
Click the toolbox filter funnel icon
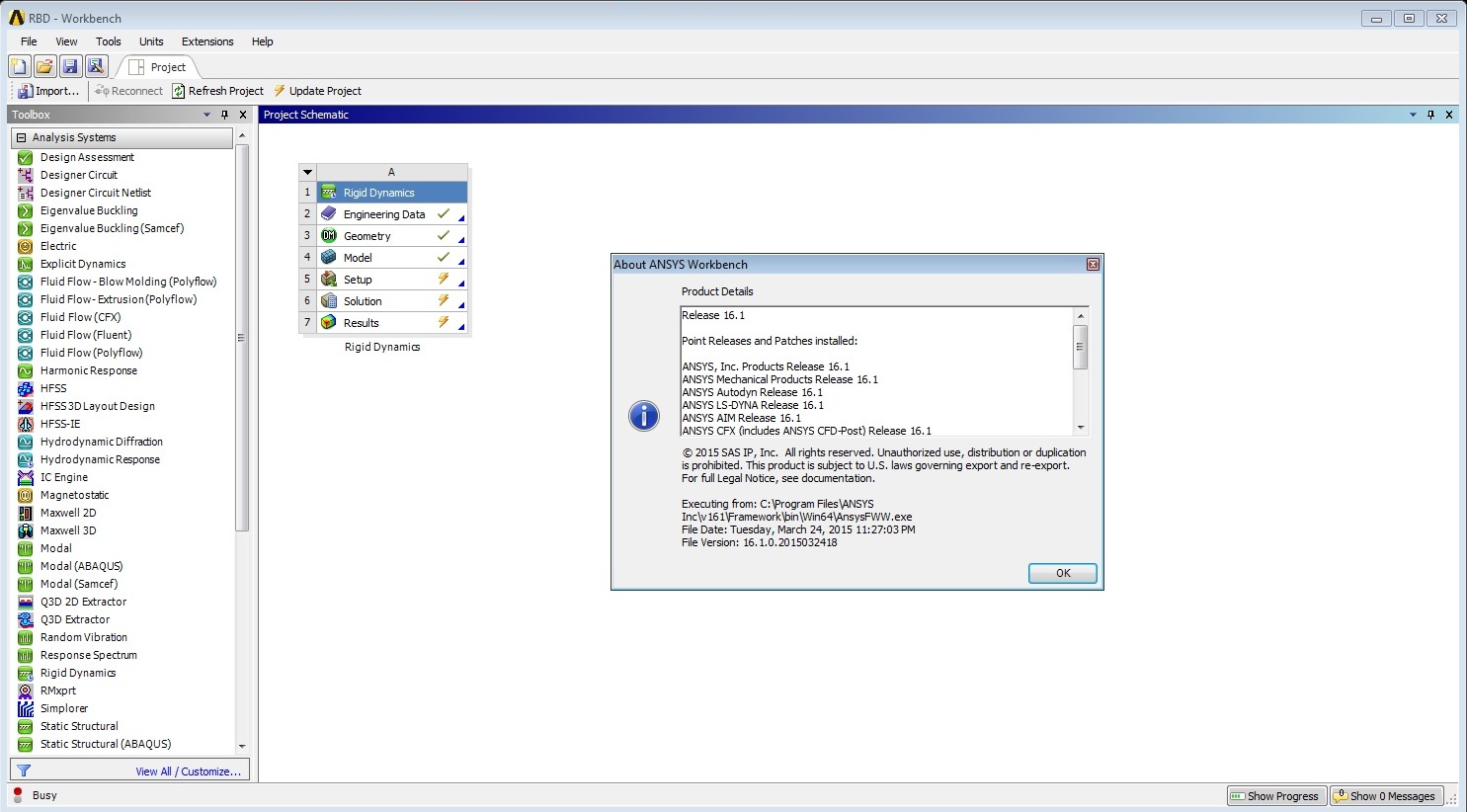24,771
